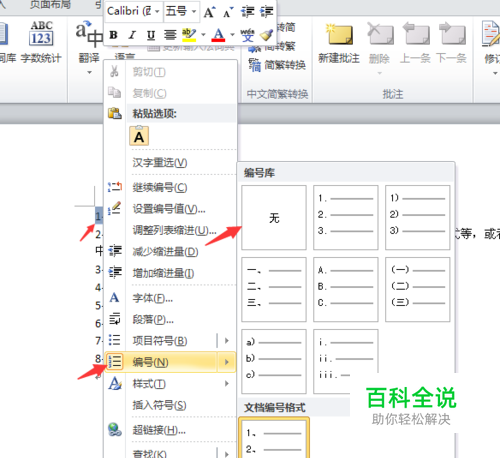Choose paste option Keep Text Only

139,136
